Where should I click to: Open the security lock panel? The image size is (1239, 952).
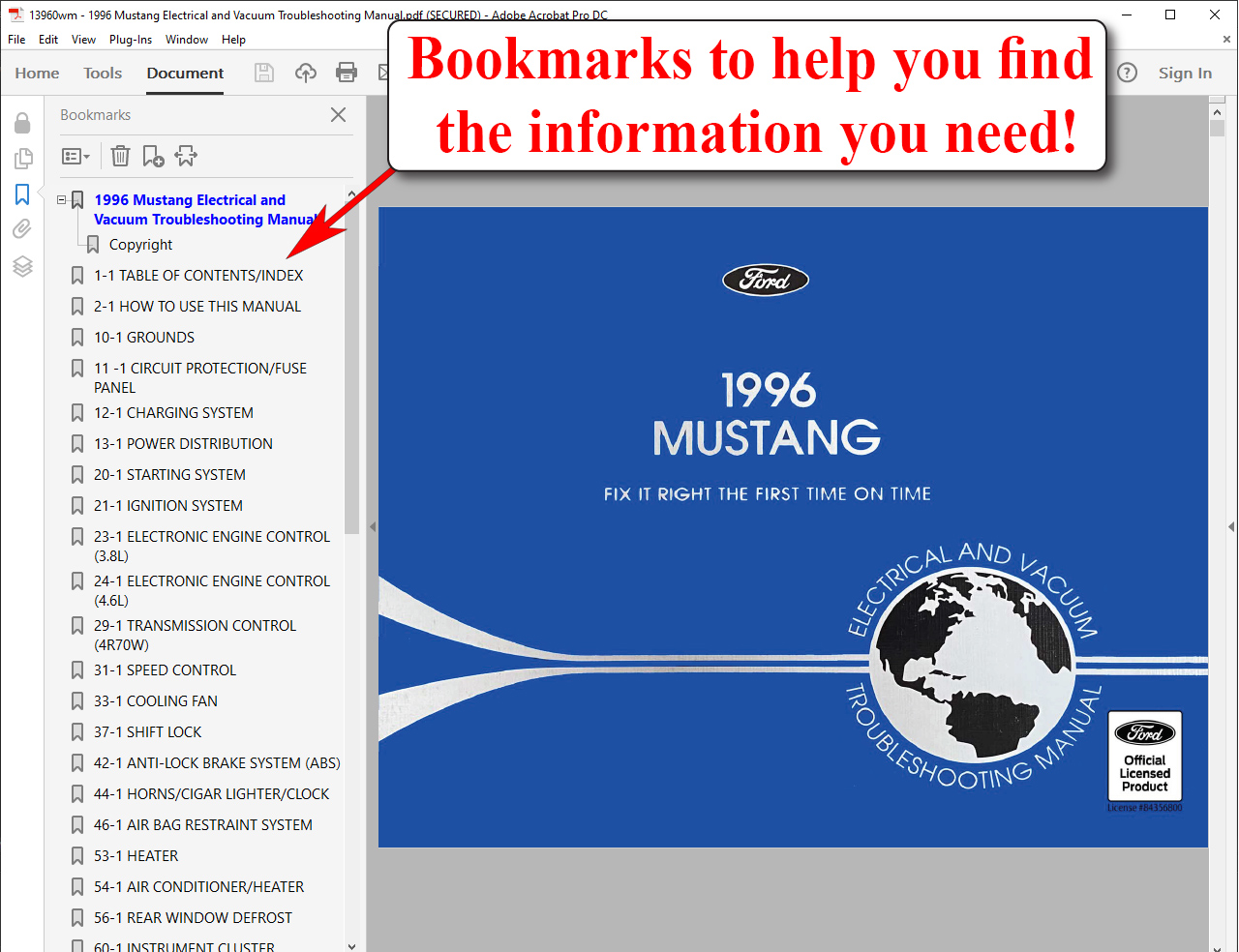pos(22,123)
